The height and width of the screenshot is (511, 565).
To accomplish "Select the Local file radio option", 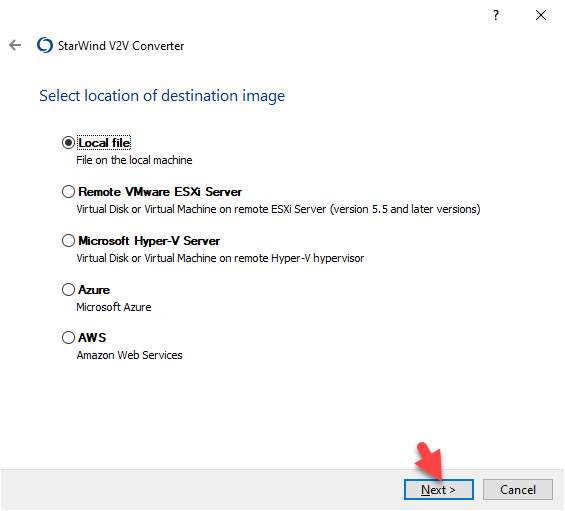I will 68,143.
